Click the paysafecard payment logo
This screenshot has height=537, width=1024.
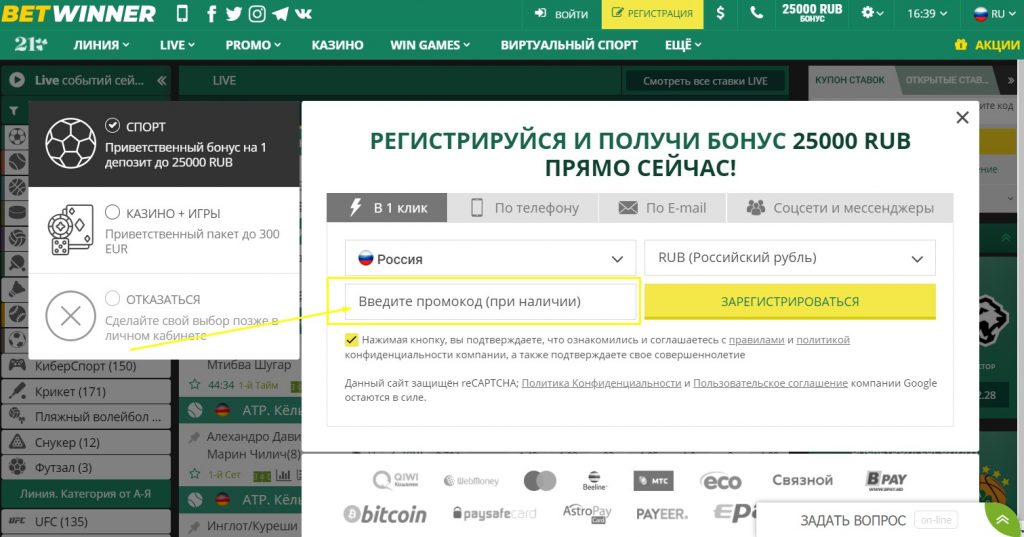(494, 513)
